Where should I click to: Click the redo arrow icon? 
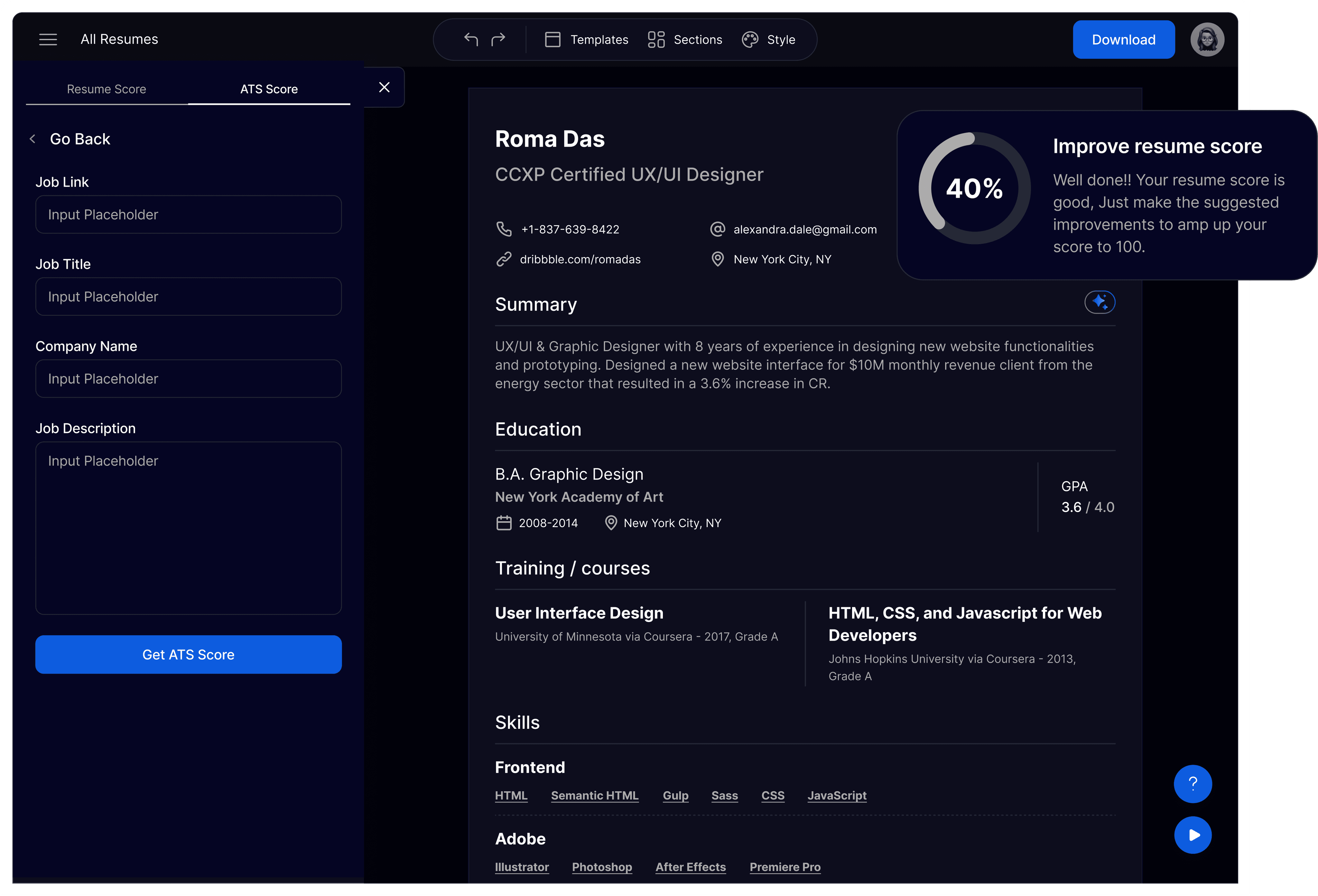click(498, 39)
